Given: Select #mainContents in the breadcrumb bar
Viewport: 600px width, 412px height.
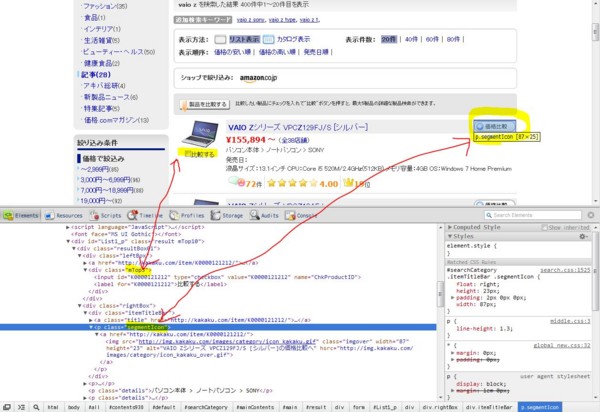Looking at the screenshot, I should 255,407.
